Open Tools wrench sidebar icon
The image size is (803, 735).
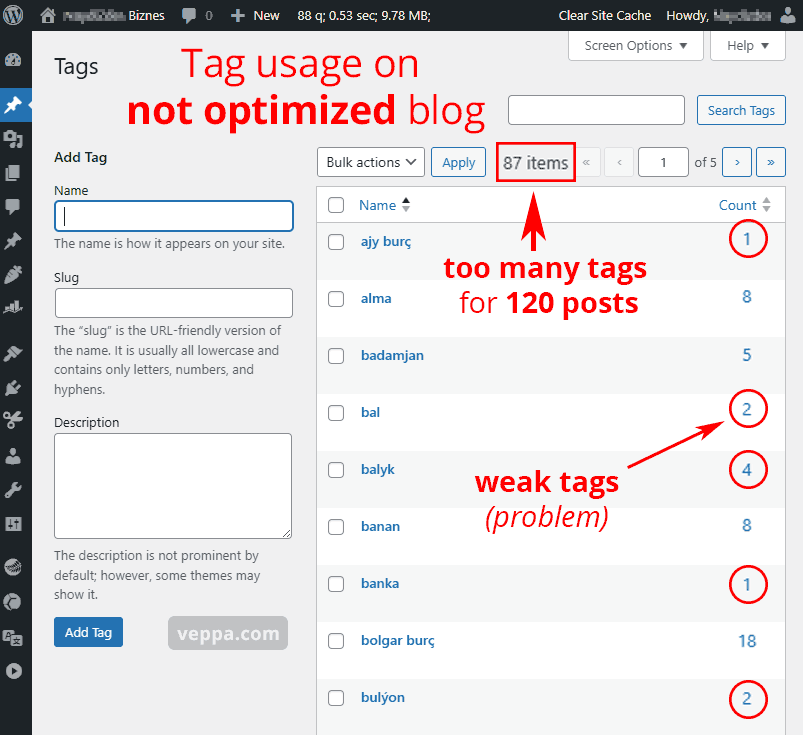point(13,490)
